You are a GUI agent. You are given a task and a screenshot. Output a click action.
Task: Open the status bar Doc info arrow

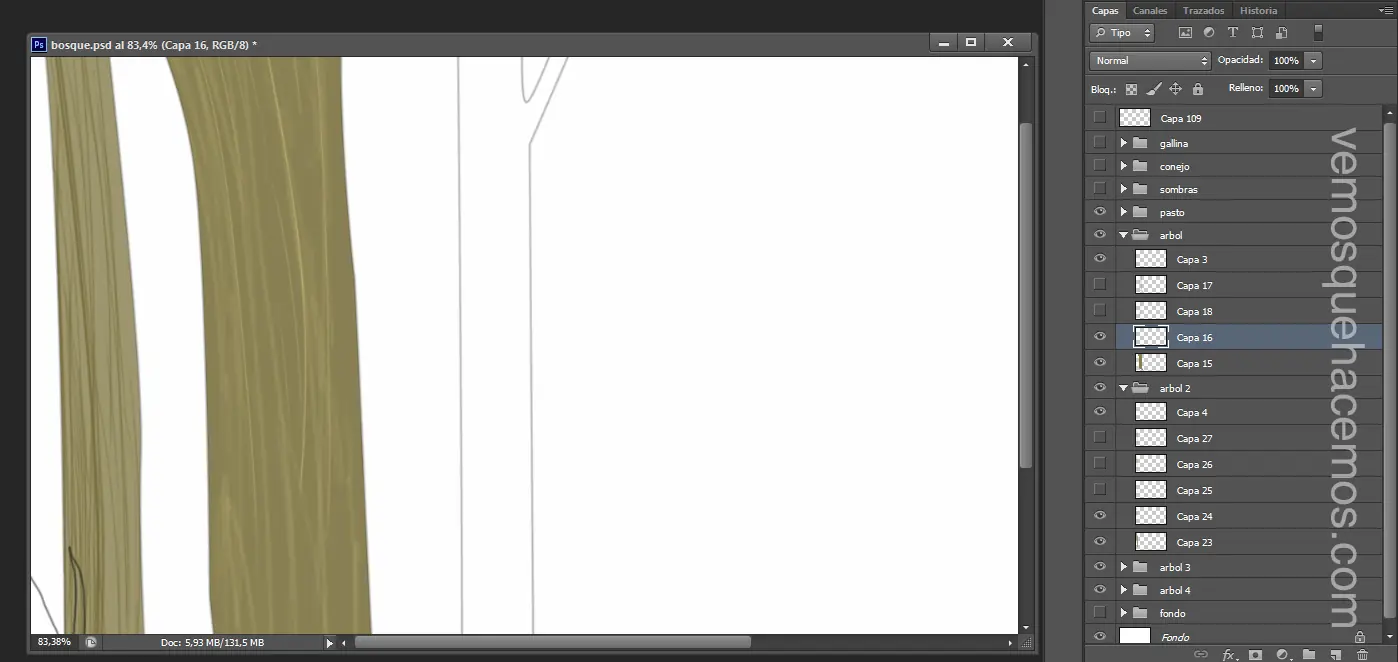pyautogui.click(x=329, y=643)
